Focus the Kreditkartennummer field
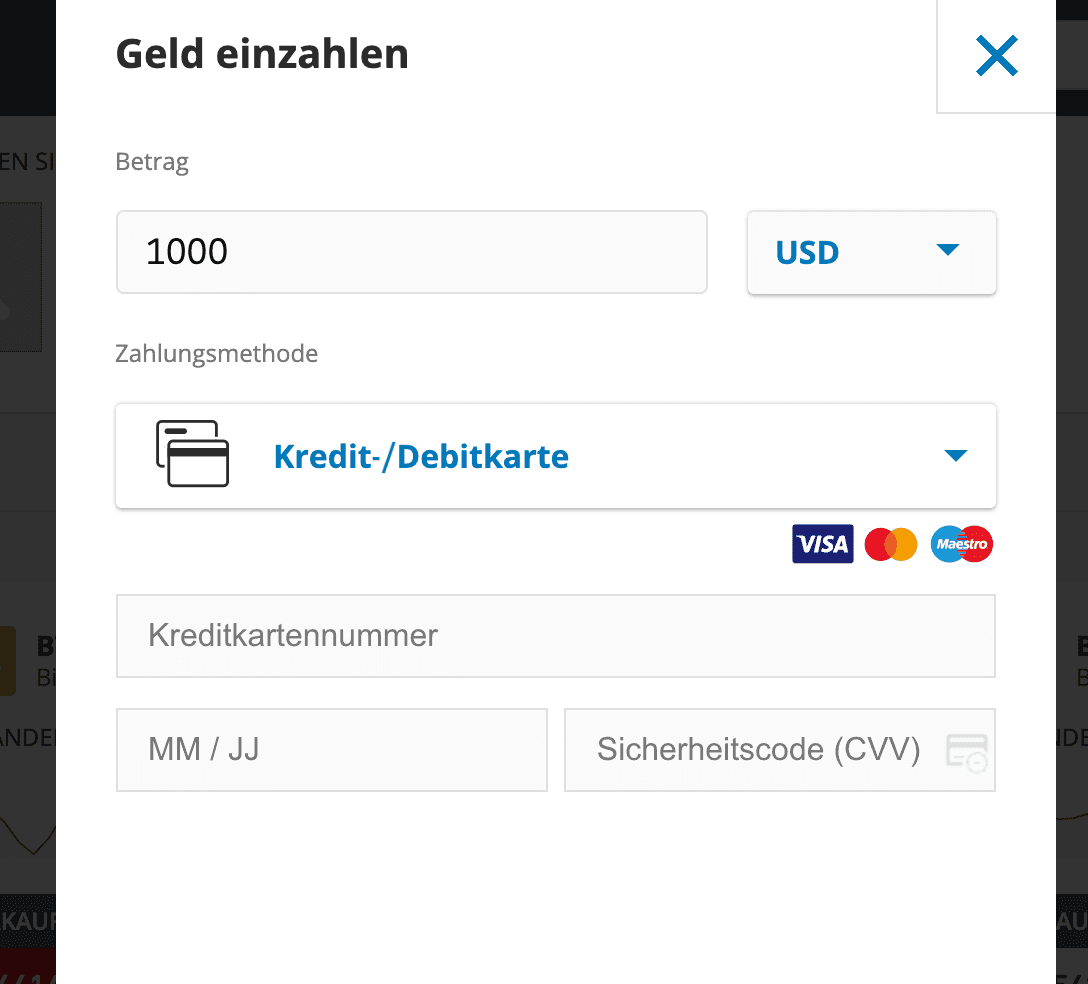The height and width of the screenshot is (984, 1088). [555, 636]
